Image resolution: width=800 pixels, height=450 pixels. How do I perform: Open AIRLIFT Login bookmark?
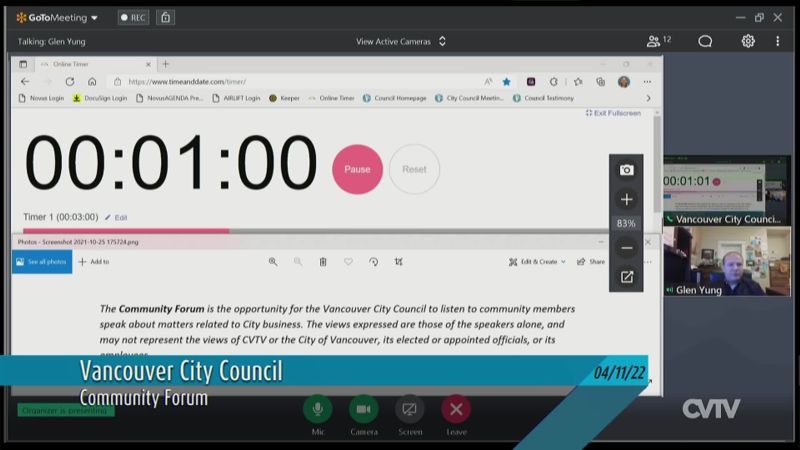[x=236, y=98]
